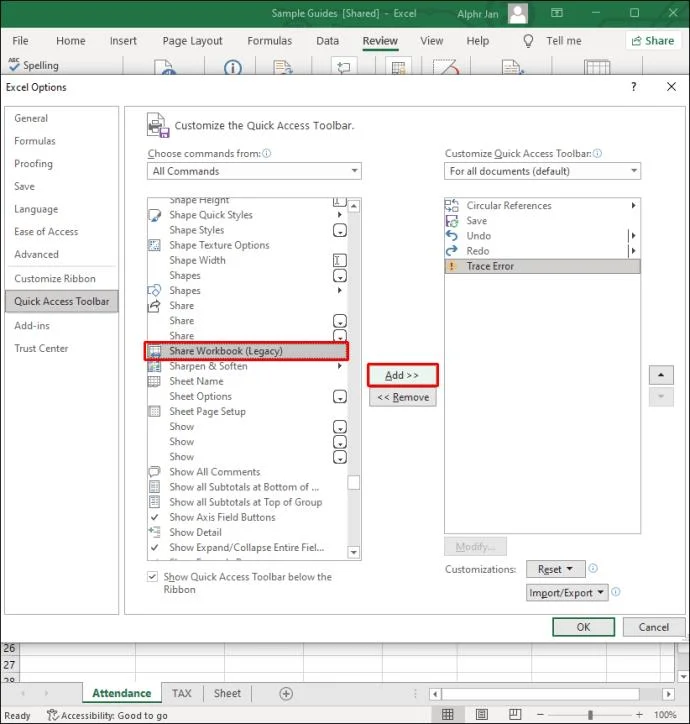The width and height of the screenshot is (690, 724).
Task: Click the commands list scroll down arrow
Action: [354, 552]
